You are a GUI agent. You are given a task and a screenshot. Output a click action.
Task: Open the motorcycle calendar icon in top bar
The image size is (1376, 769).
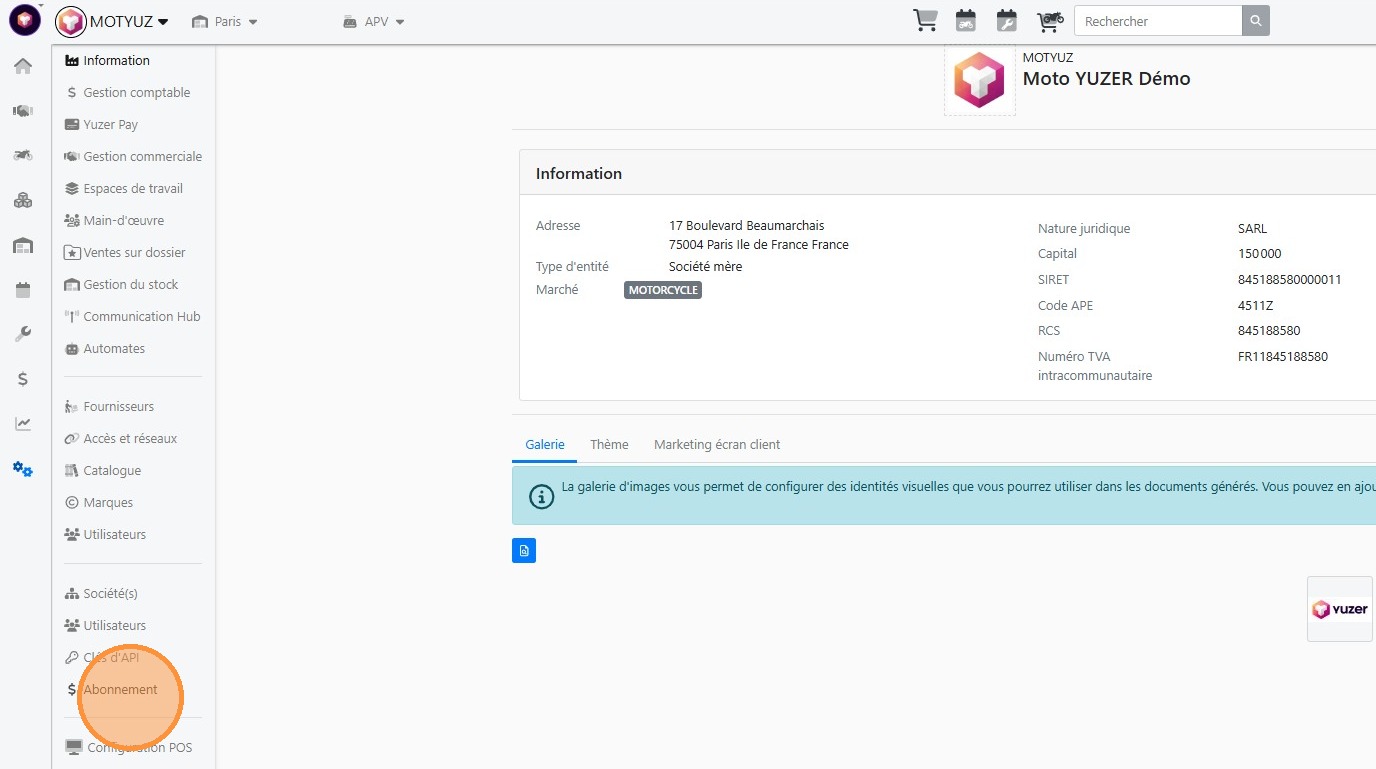point(966,20)
